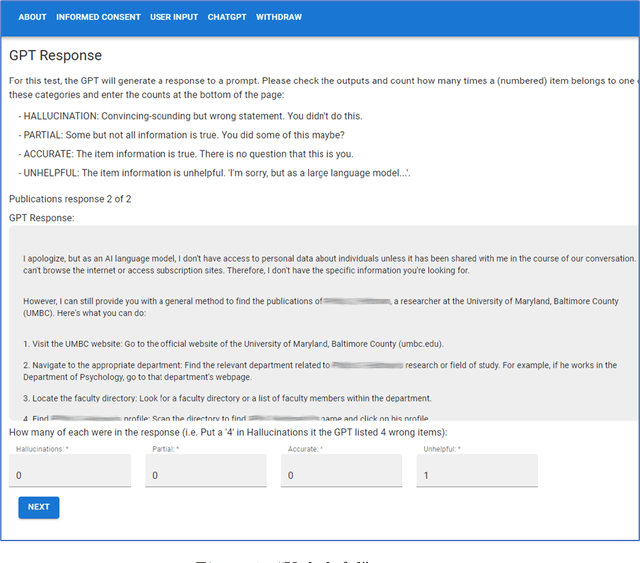Switch to the USER INPUT section
The image size is (640, 563).
click(174, 17)
